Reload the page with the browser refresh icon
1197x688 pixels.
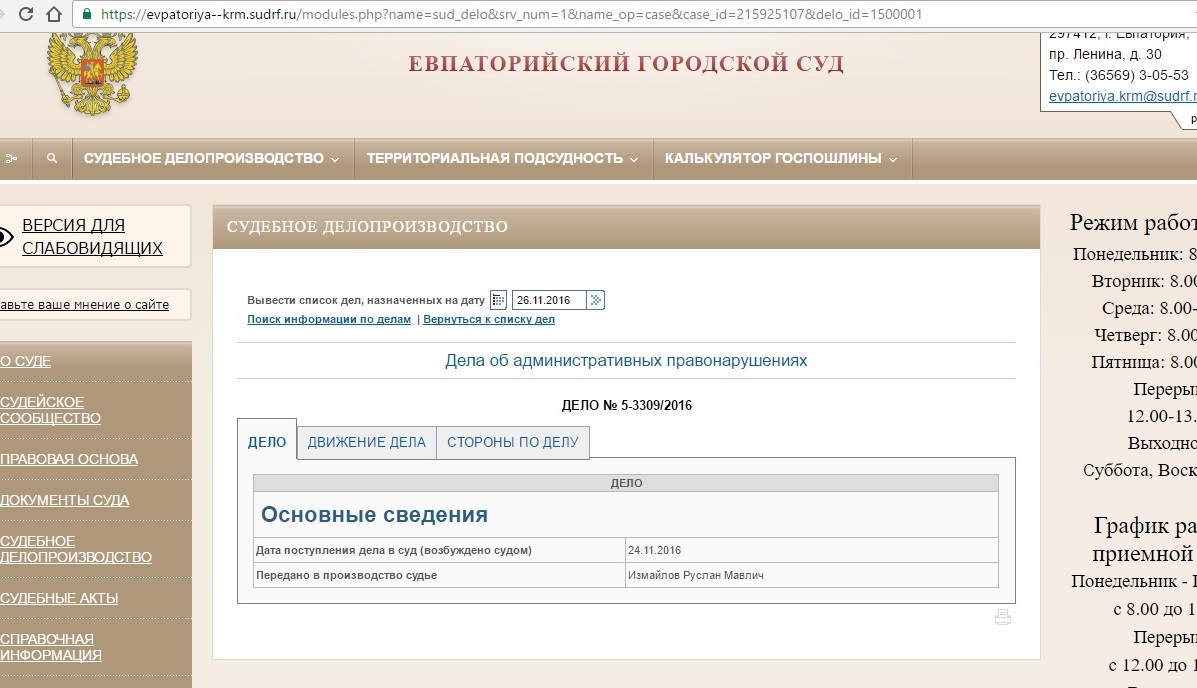(x=25, y=14)
